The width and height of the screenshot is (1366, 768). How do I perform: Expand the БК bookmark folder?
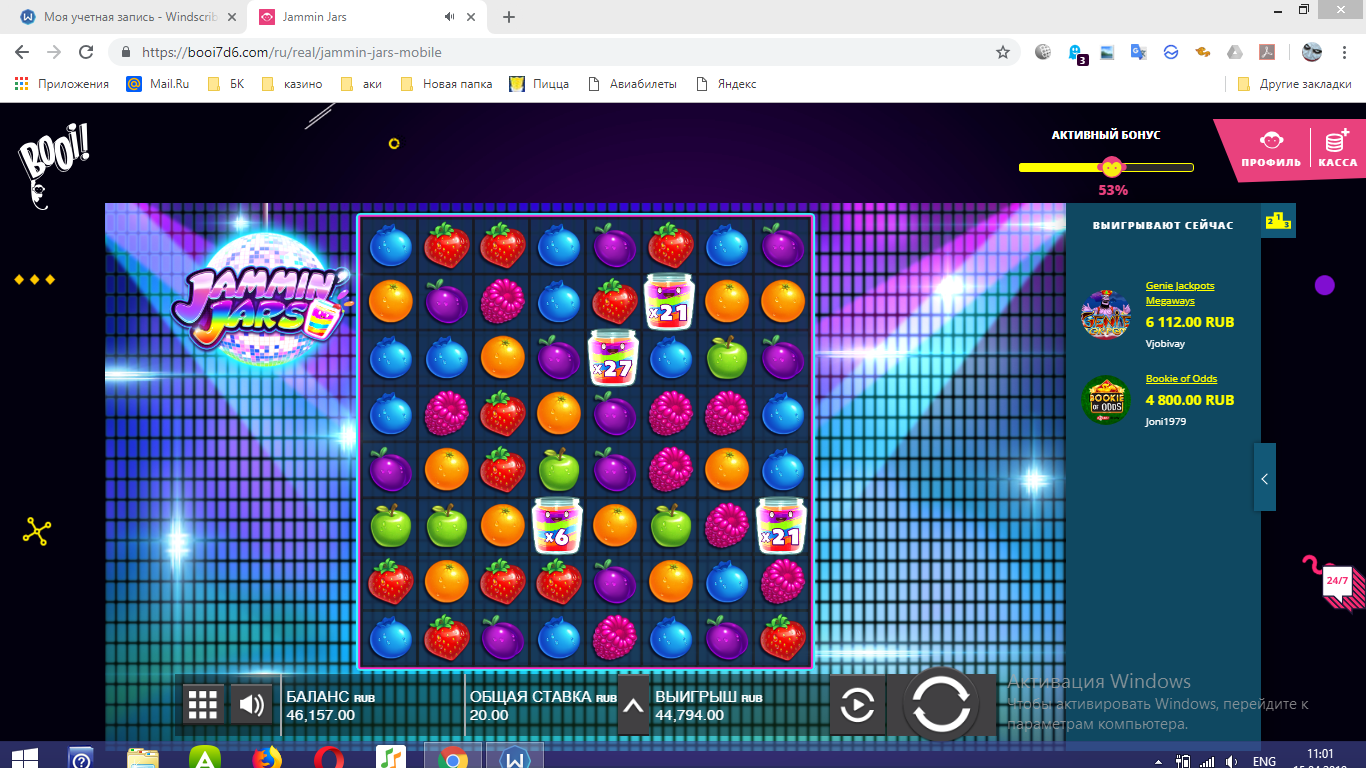[226, 84]
